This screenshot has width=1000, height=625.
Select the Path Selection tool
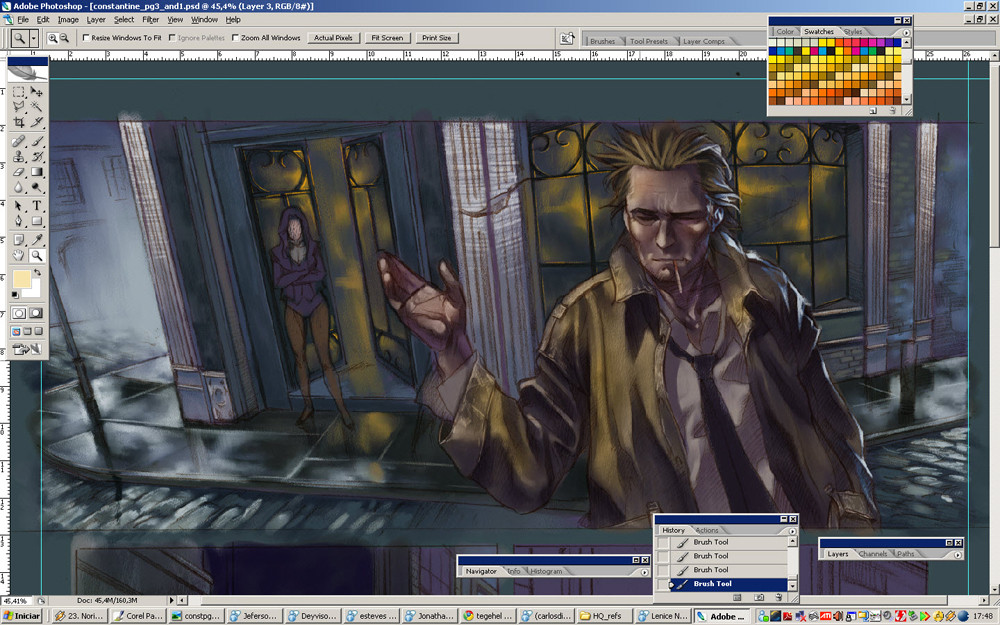(18, 206)
